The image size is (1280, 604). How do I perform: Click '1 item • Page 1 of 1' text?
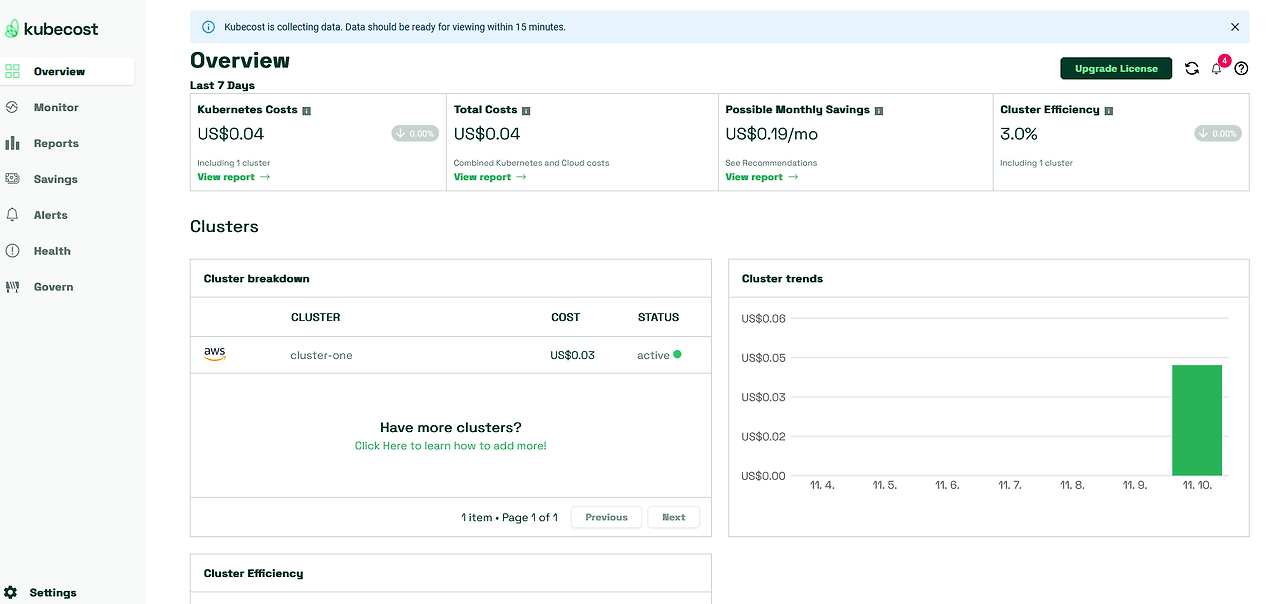[509, 517]
